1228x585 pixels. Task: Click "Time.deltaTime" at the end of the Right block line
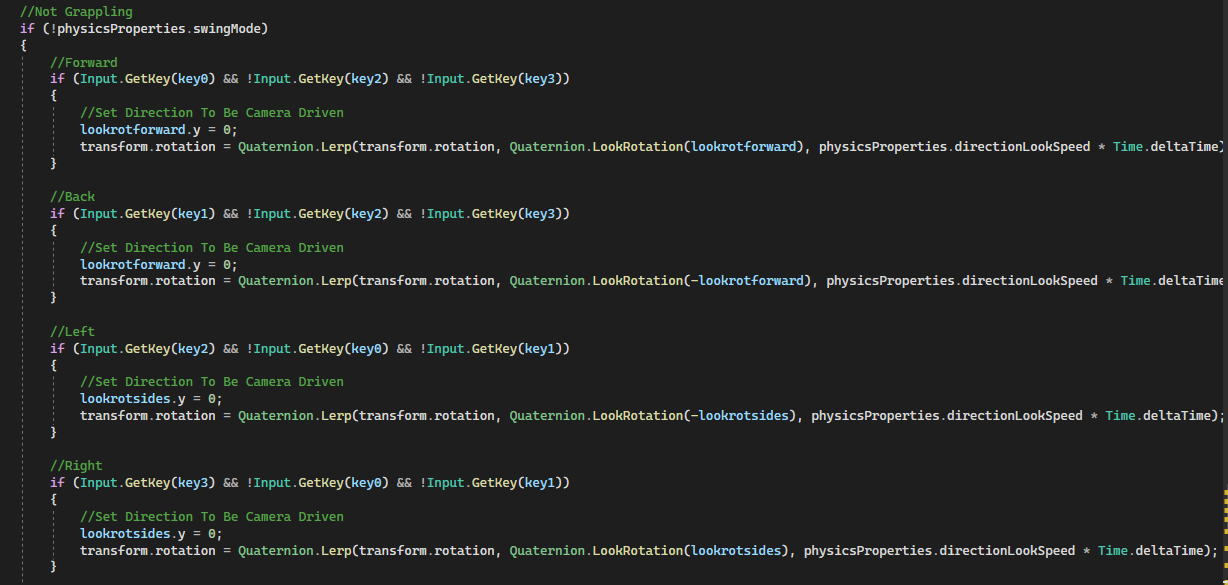click(x=1151, y=551)
